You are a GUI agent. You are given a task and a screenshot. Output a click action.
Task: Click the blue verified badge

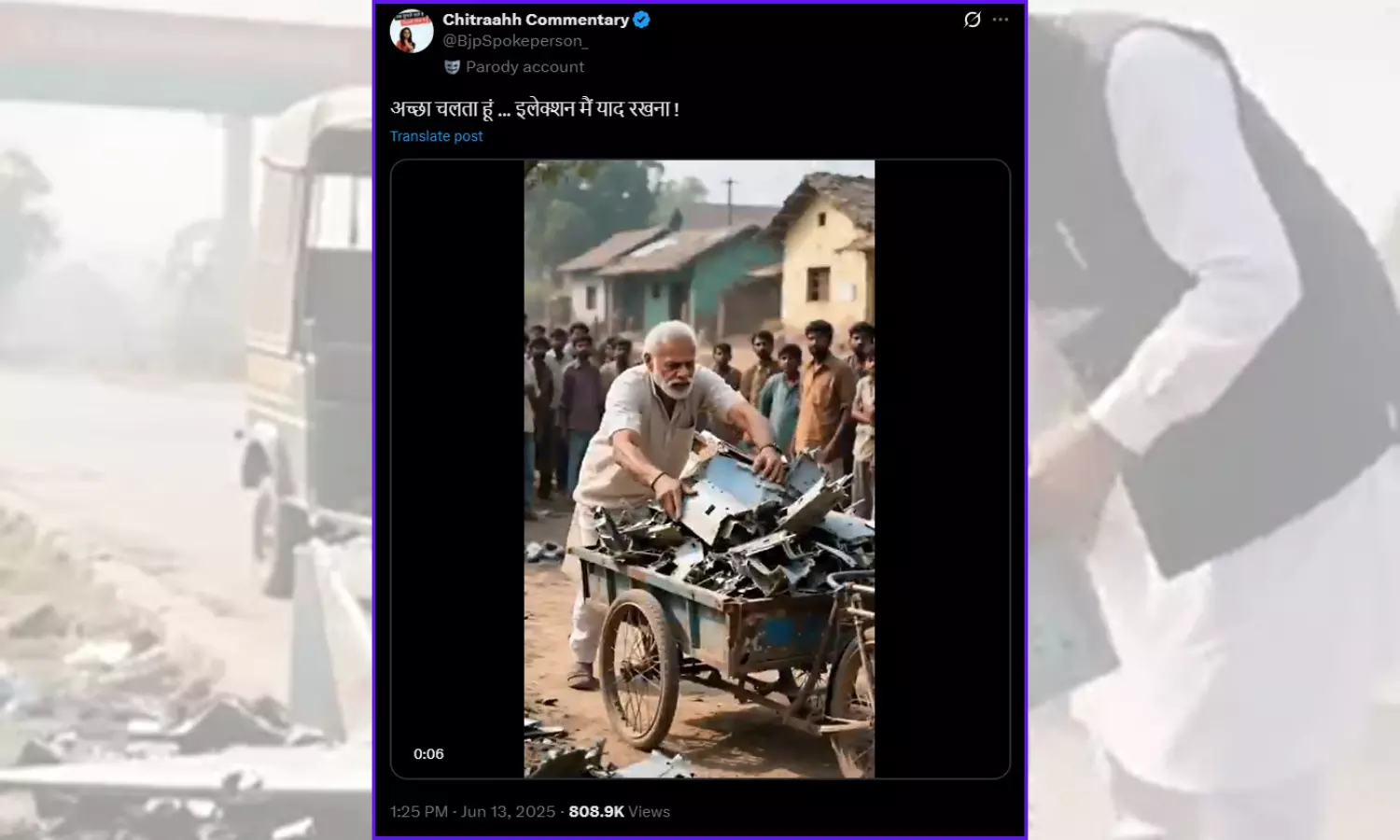tap(642, 20)
